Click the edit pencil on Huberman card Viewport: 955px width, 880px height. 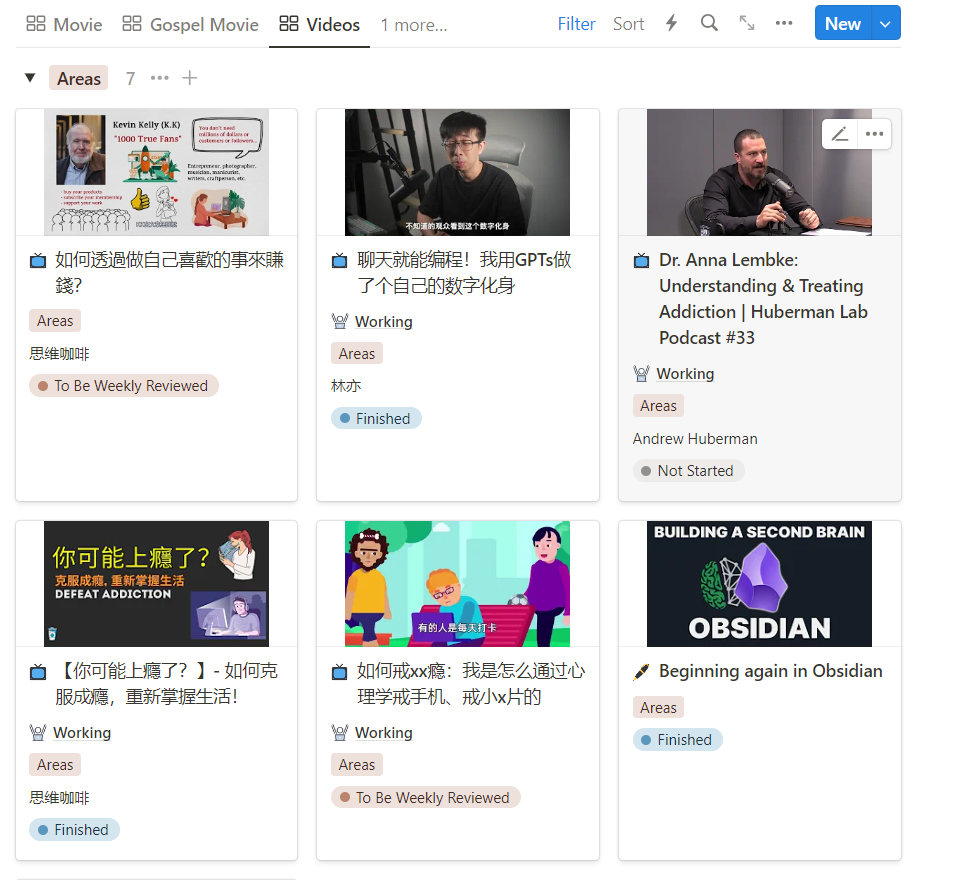(840, 134)
